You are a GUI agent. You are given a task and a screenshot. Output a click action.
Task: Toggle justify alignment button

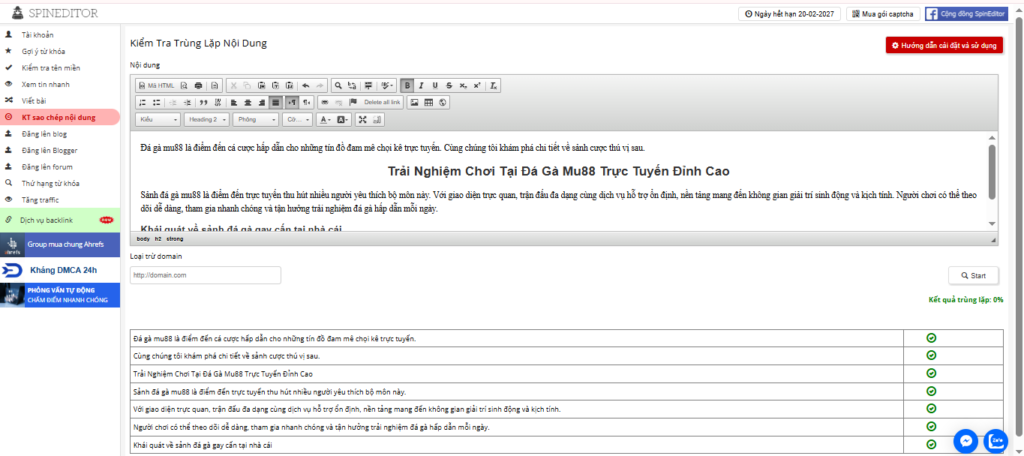[275, 102]
